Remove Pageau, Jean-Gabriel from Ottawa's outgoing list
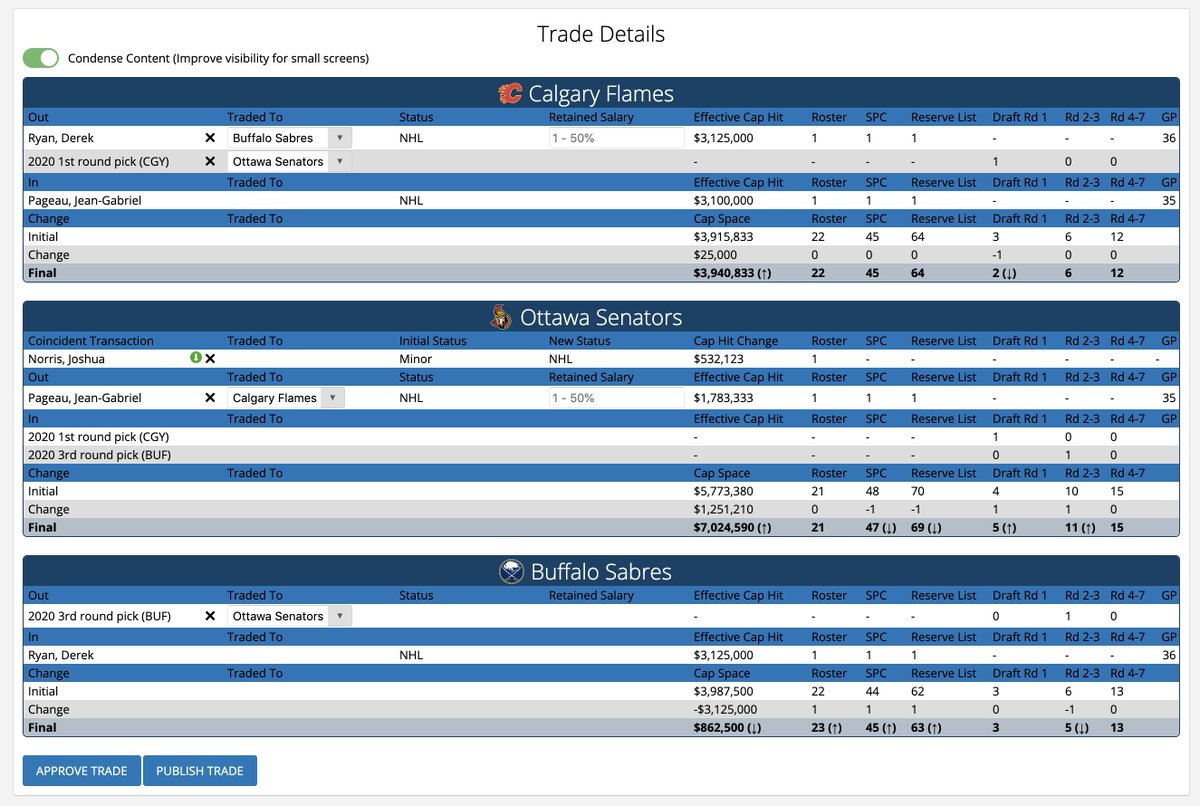The width and height of the screenshot is (1200, 806). point(210,398)
